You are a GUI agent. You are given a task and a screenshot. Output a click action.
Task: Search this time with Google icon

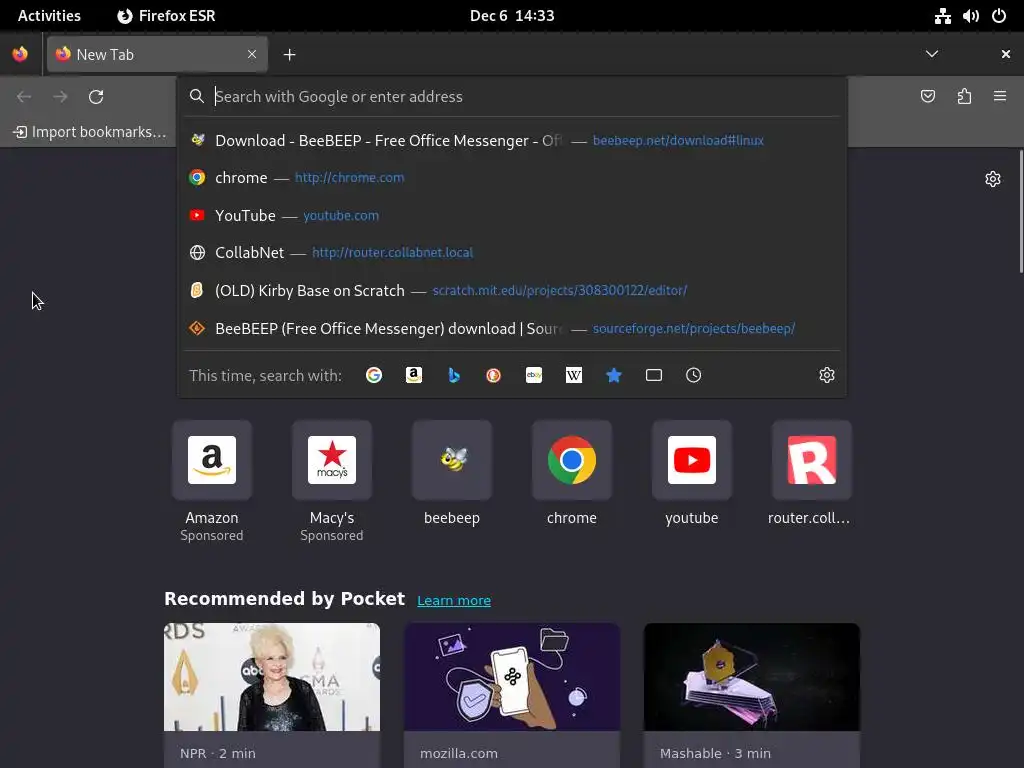[374, 375]
